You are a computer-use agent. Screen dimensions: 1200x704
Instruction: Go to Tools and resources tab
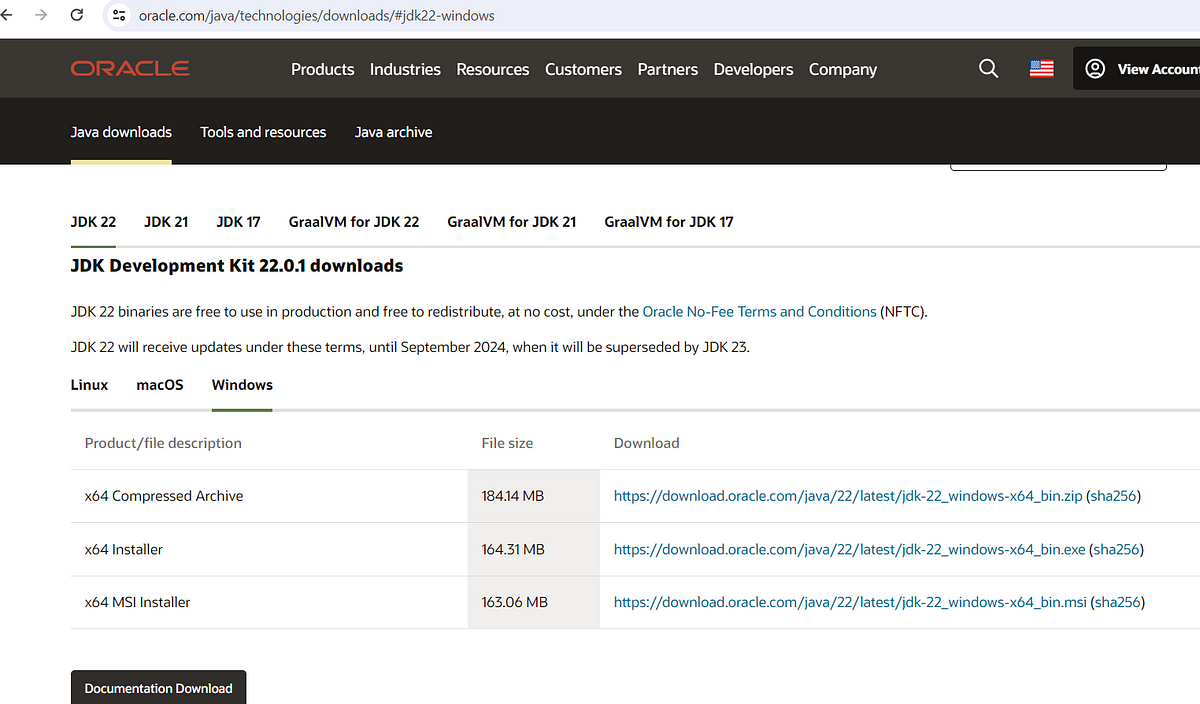click(263, 132)
